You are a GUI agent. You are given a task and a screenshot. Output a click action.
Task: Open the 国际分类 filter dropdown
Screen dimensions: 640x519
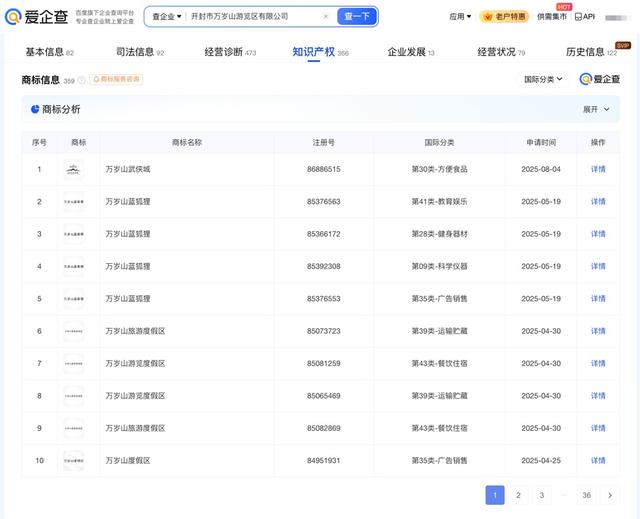[x=543, y=79]
